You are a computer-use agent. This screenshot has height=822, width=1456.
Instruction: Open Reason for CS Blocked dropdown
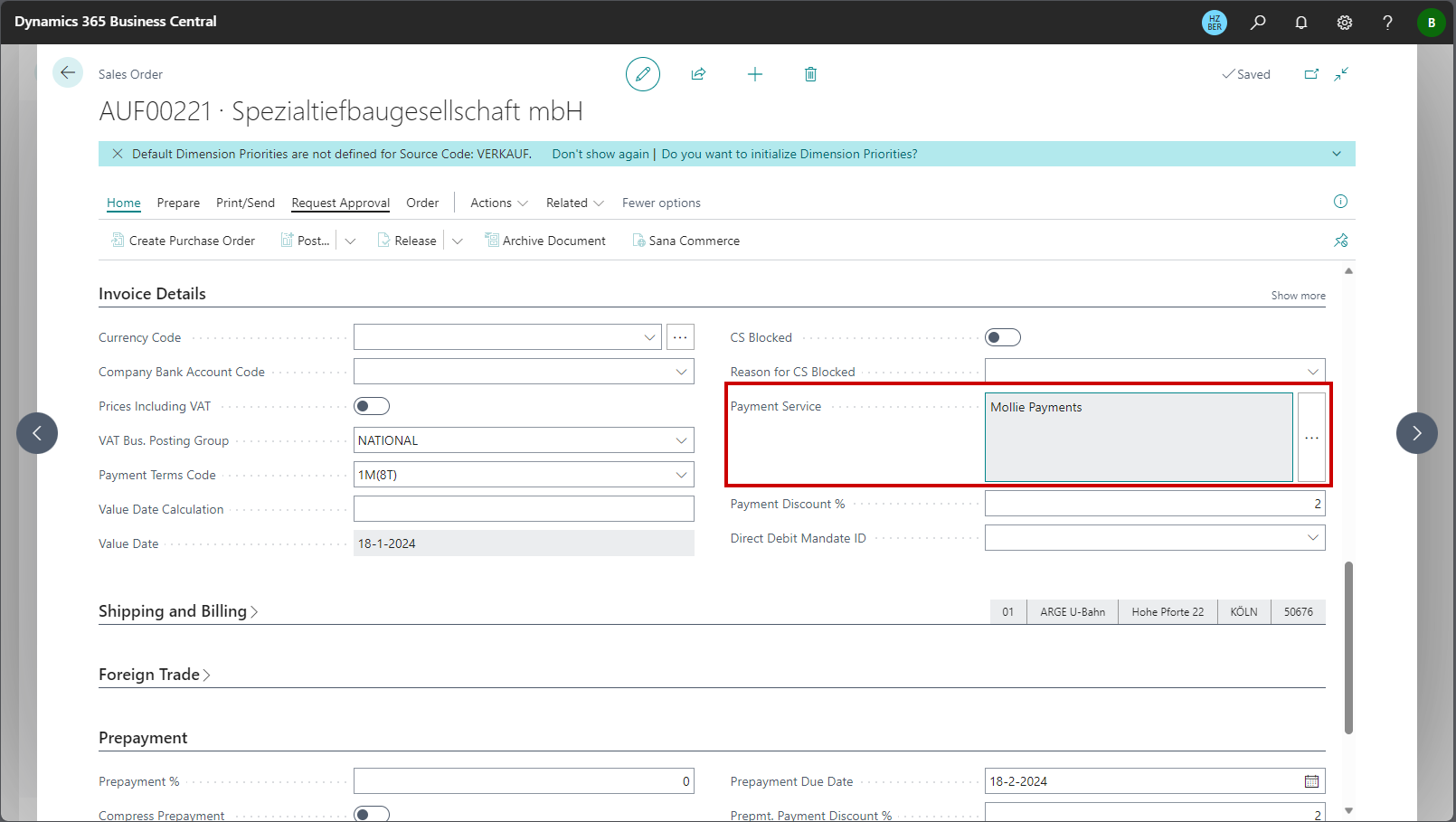click(1312, 372)
